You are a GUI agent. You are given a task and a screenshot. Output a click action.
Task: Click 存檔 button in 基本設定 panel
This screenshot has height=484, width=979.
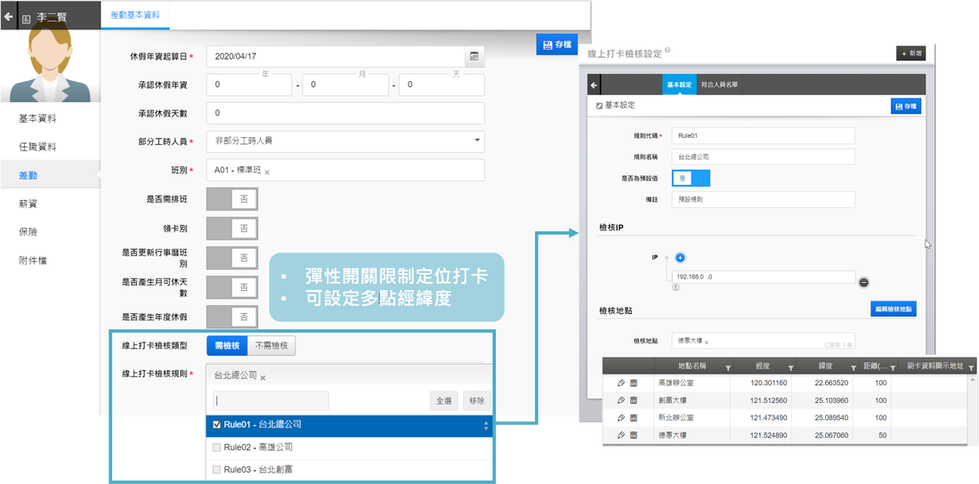(x=905, y=106)
